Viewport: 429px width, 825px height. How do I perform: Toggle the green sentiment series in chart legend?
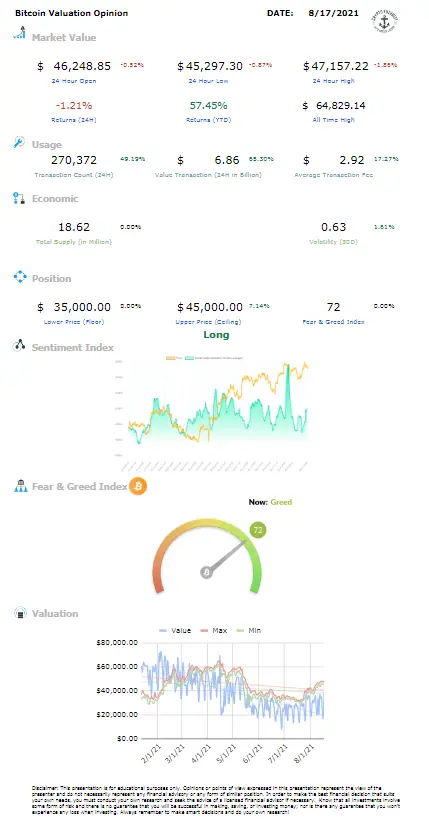tap(214, 358)
